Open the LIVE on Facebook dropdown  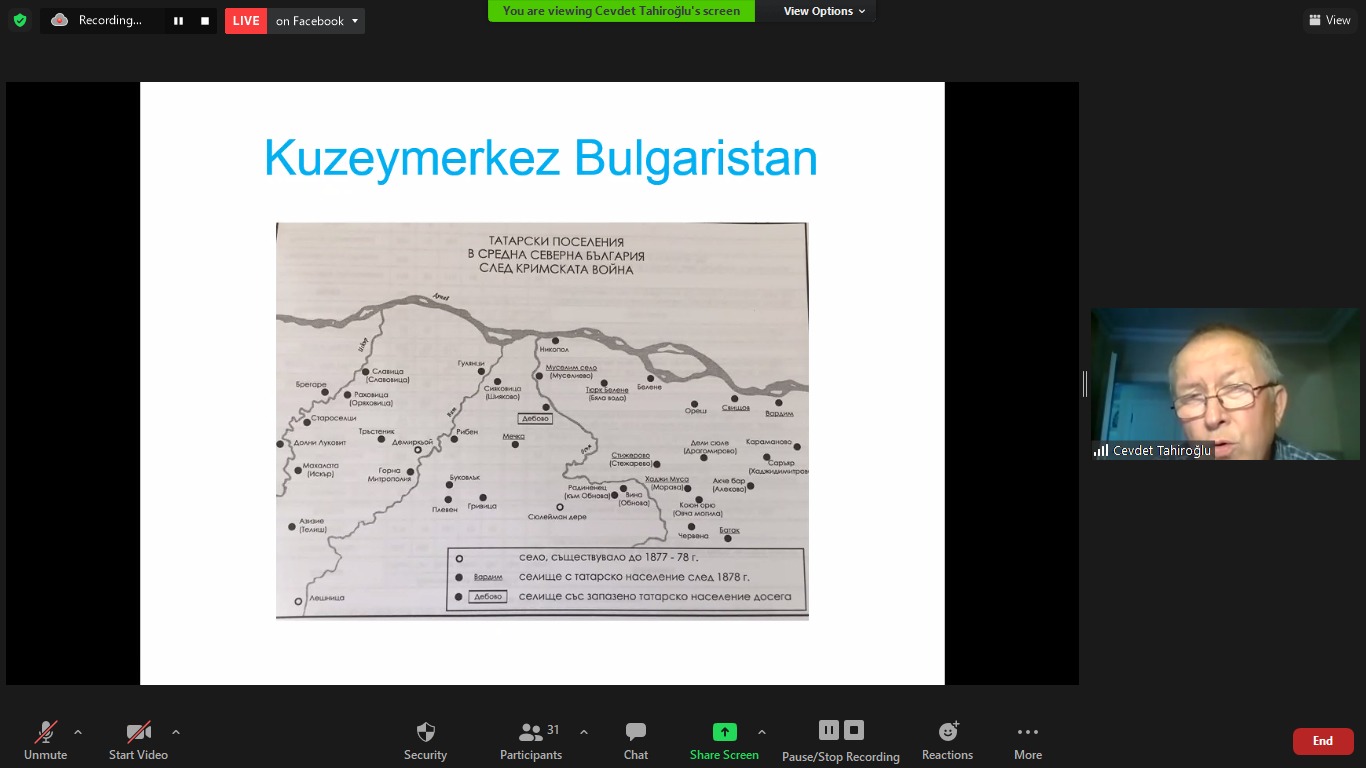[x=354, y=21]
